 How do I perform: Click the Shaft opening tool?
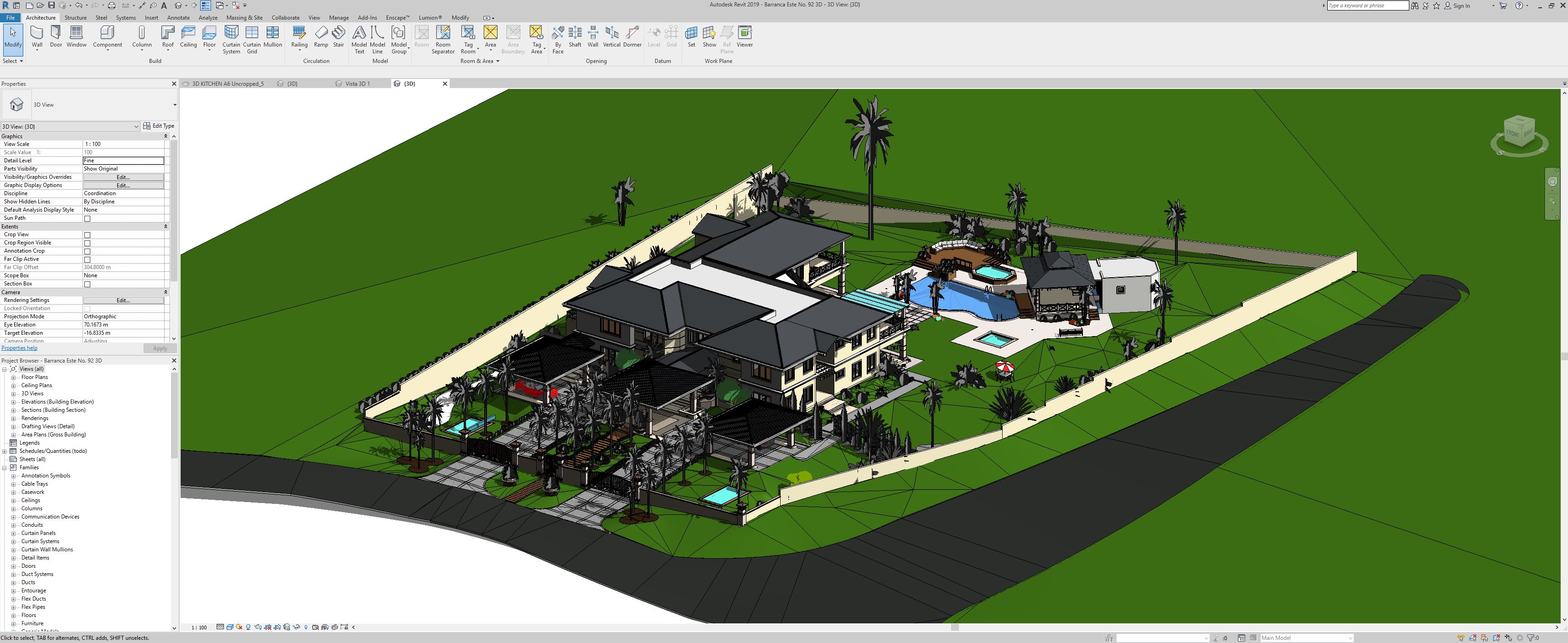coord(574,36)
